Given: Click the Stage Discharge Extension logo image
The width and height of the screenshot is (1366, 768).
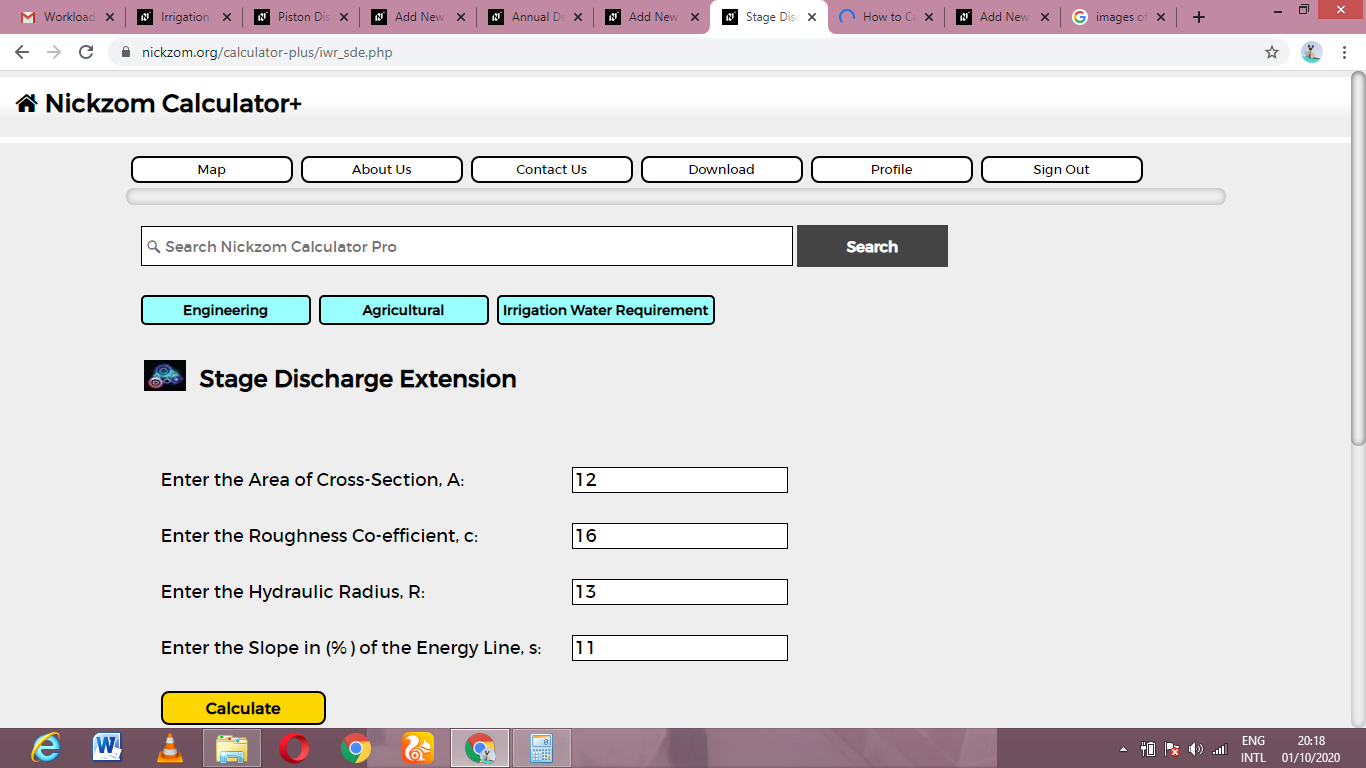Looking at the screenshot, I should 165,376.
